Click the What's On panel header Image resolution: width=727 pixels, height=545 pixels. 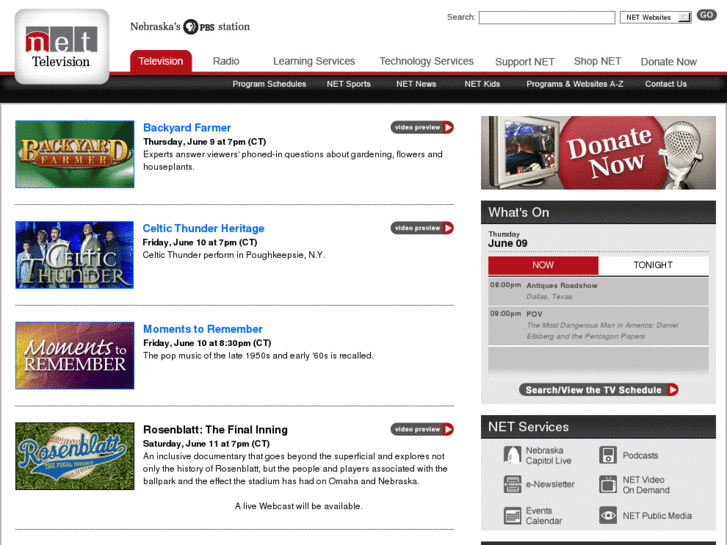click(598, 212)
